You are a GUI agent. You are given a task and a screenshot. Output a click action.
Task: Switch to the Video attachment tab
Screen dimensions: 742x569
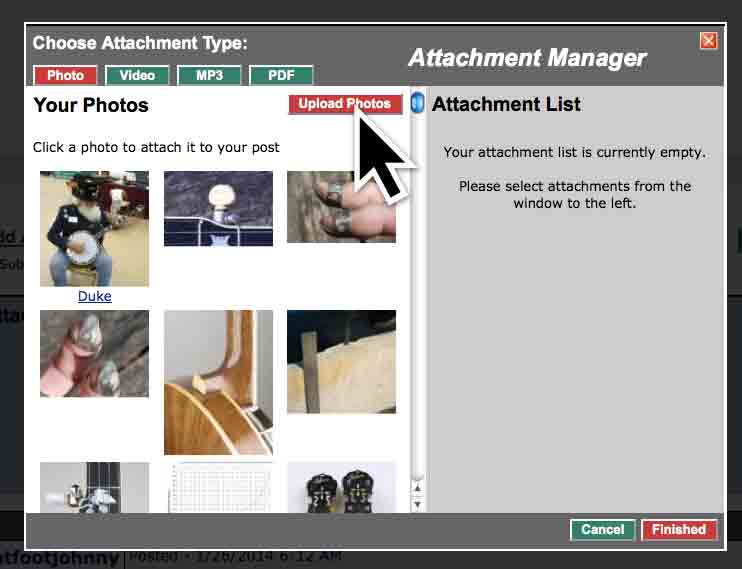[x=137, y=75]
